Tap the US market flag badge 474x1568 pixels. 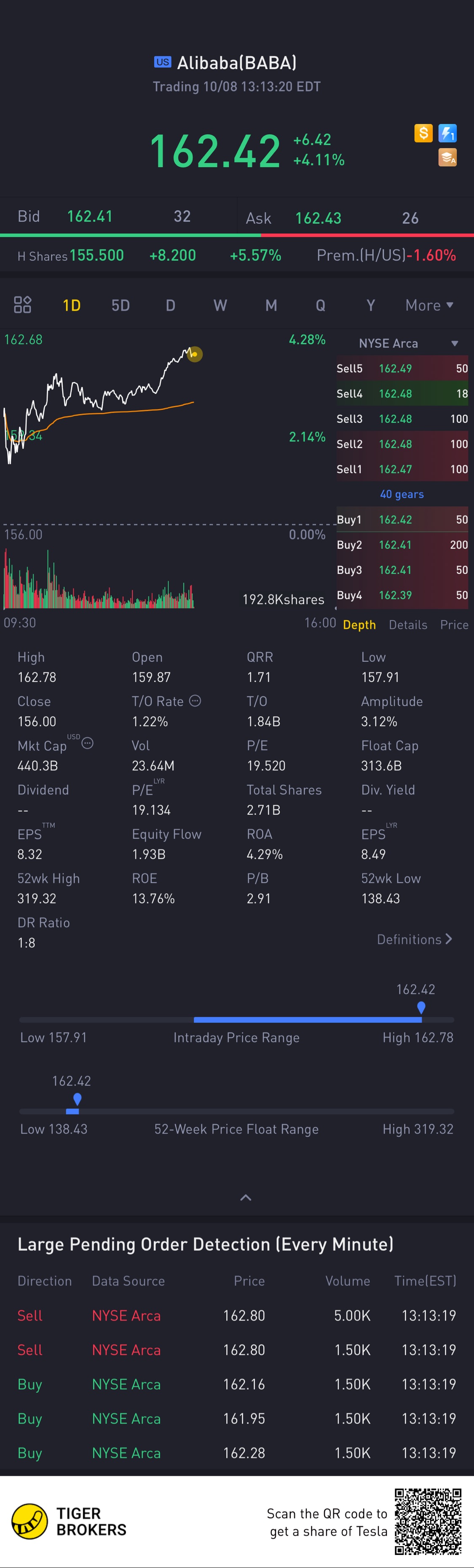point(163,62)
